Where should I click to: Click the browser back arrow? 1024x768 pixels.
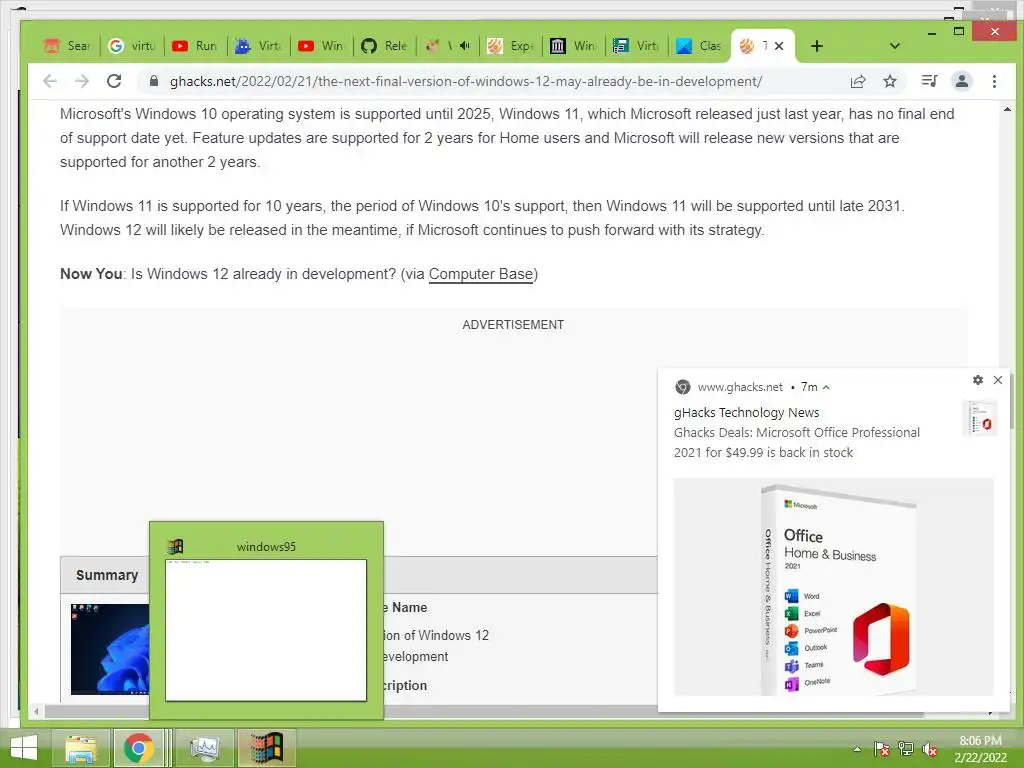[50, 81]
